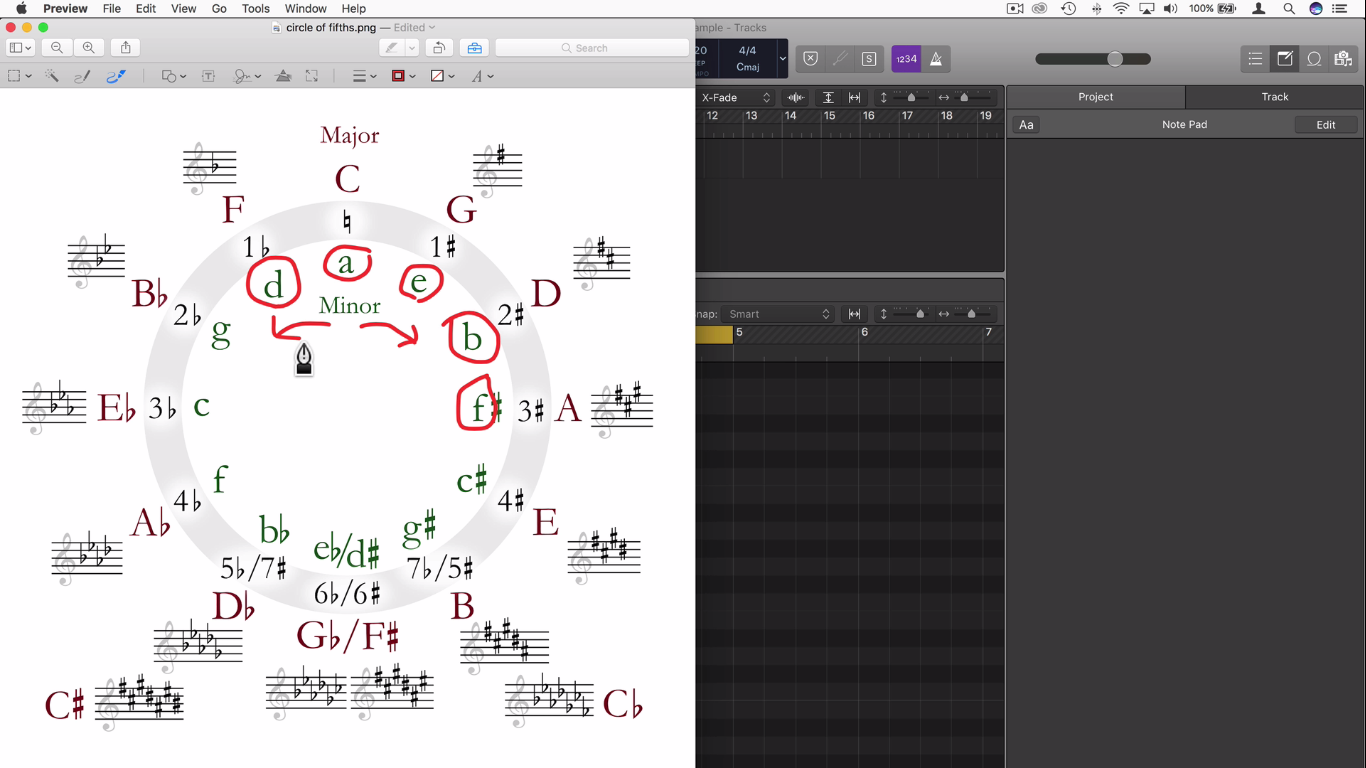
Task: Insert a Text box with markup tool
Action: click(x=209, y=76)
